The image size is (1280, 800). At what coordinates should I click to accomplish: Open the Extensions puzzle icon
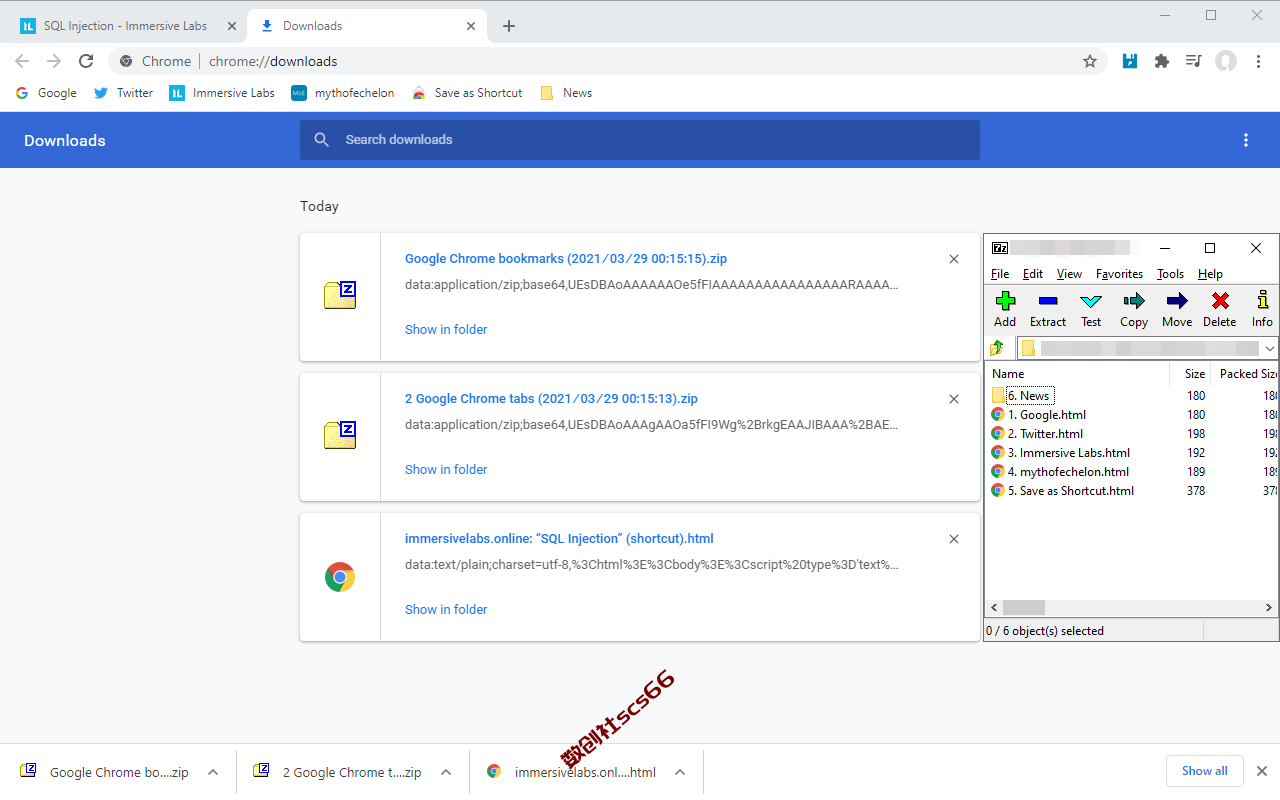(x=1161, y=61)
